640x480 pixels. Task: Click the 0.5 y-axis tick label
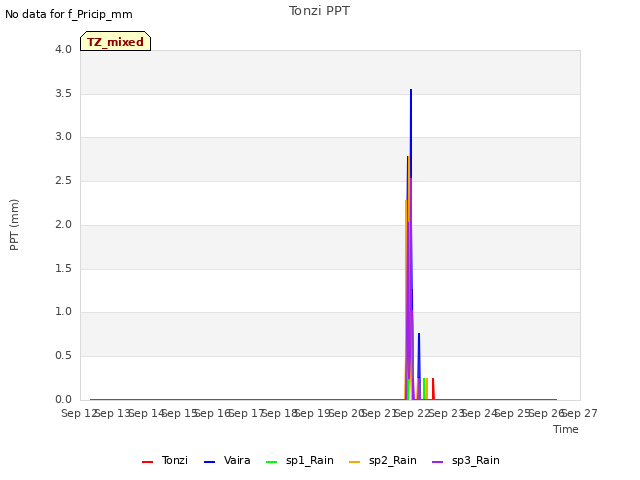click(64, 356)
